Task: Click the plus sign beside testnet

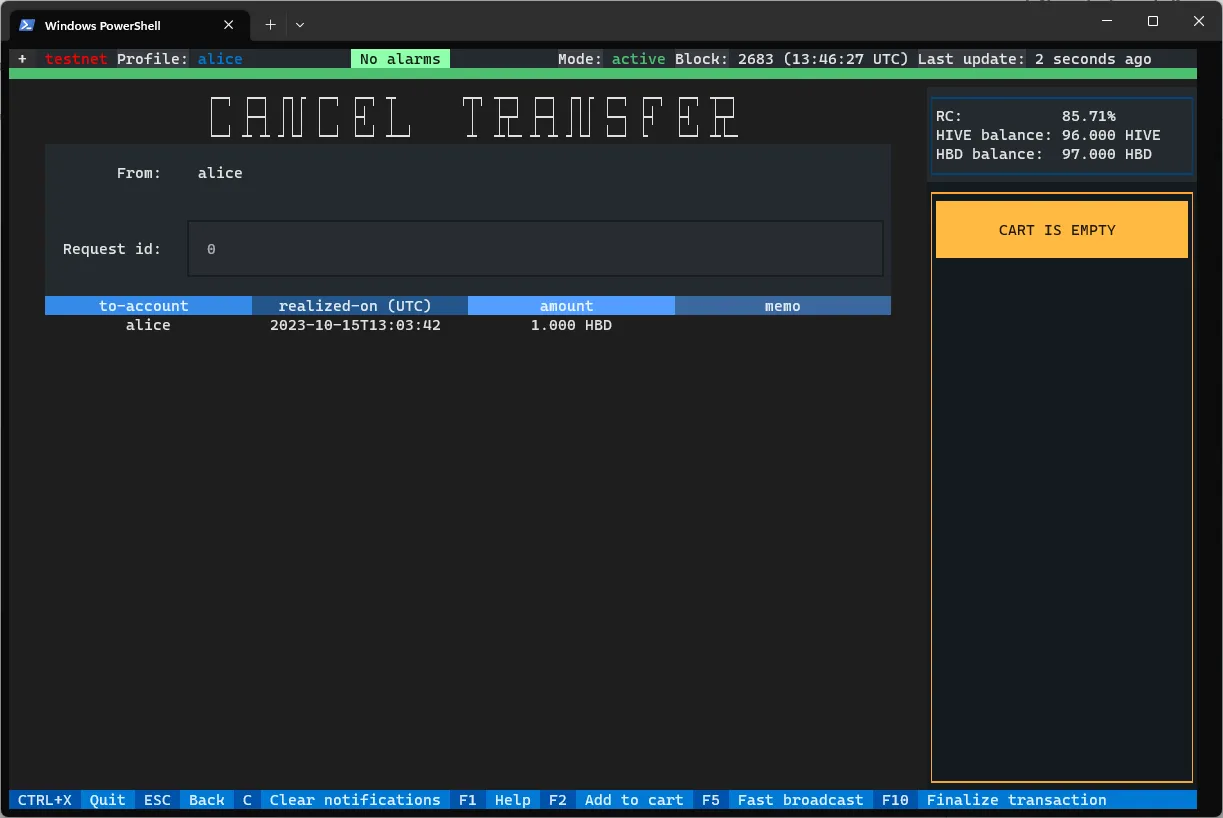Action: (x=22, y=59)
